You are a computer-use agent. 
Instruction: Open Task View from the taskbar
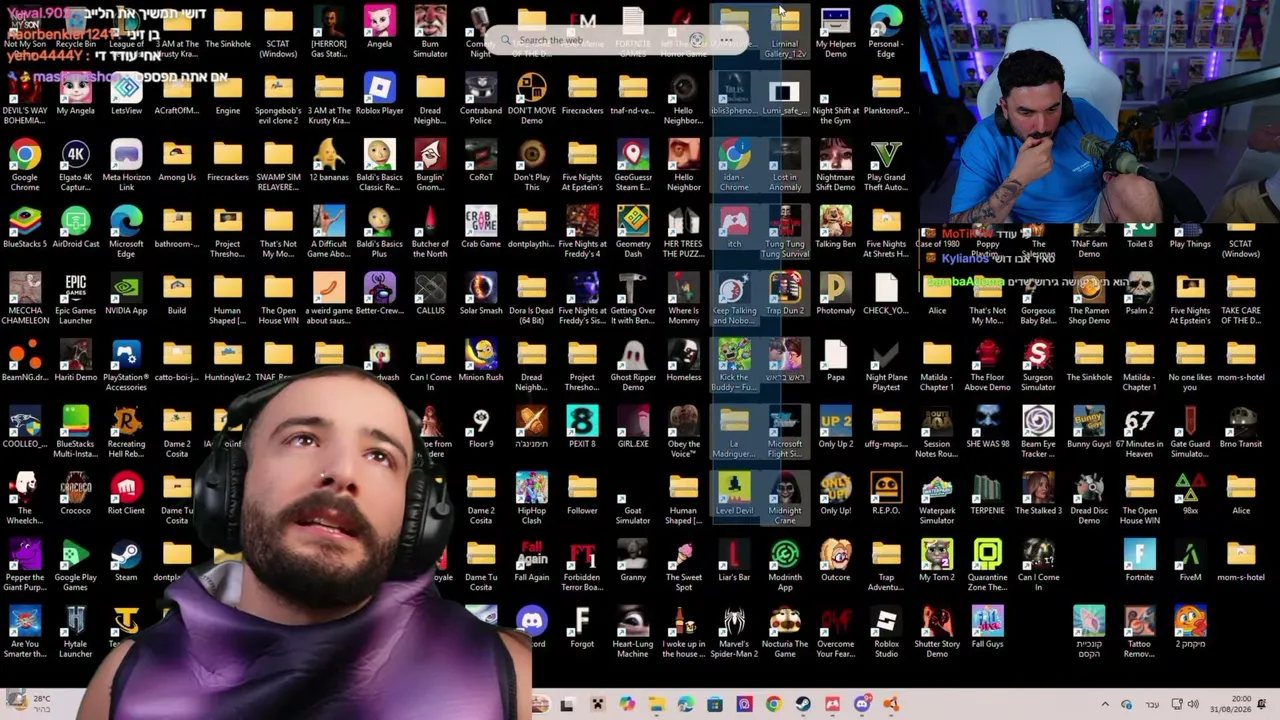coord(567,705)
